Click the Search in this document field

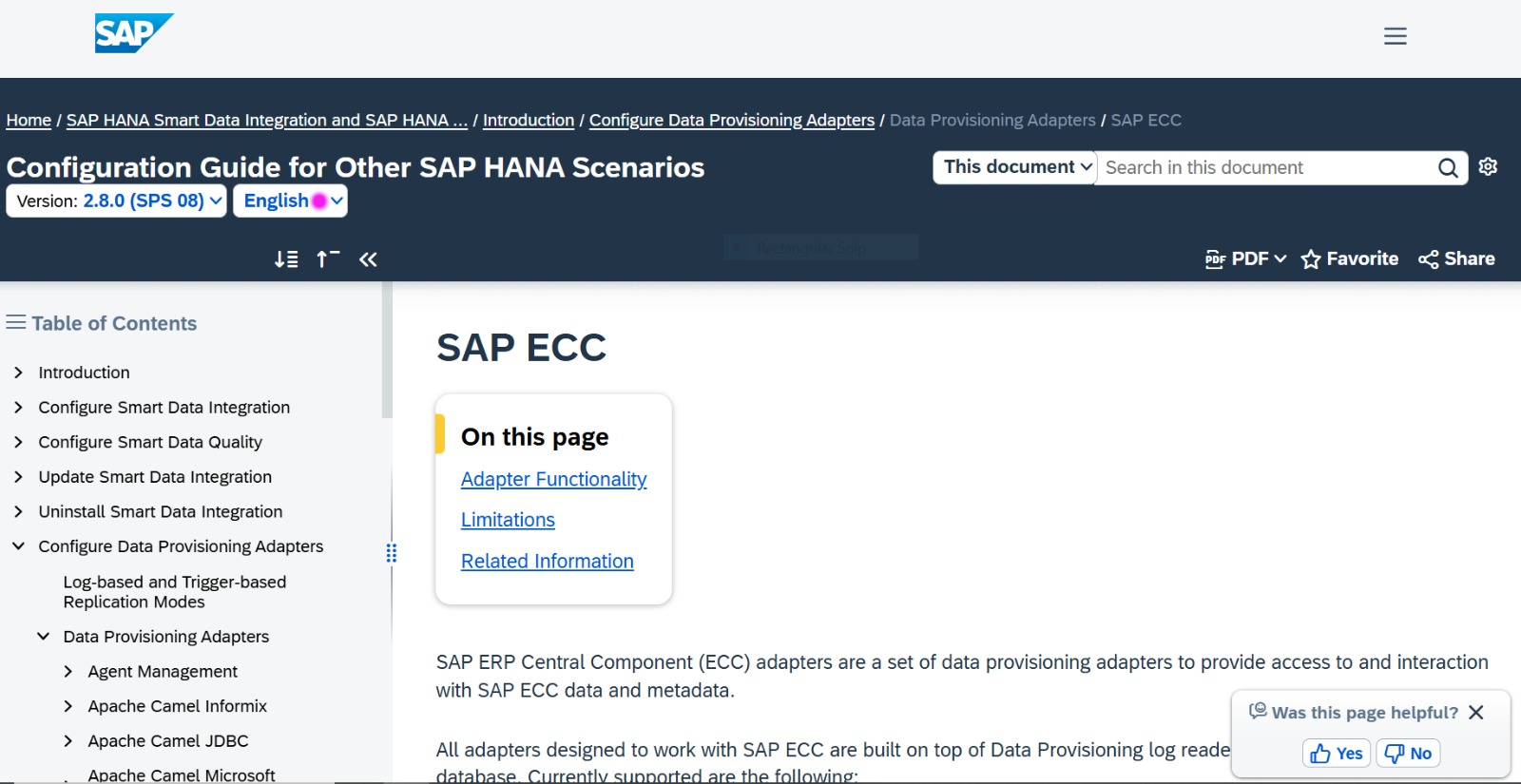[x=1266, y=168]
